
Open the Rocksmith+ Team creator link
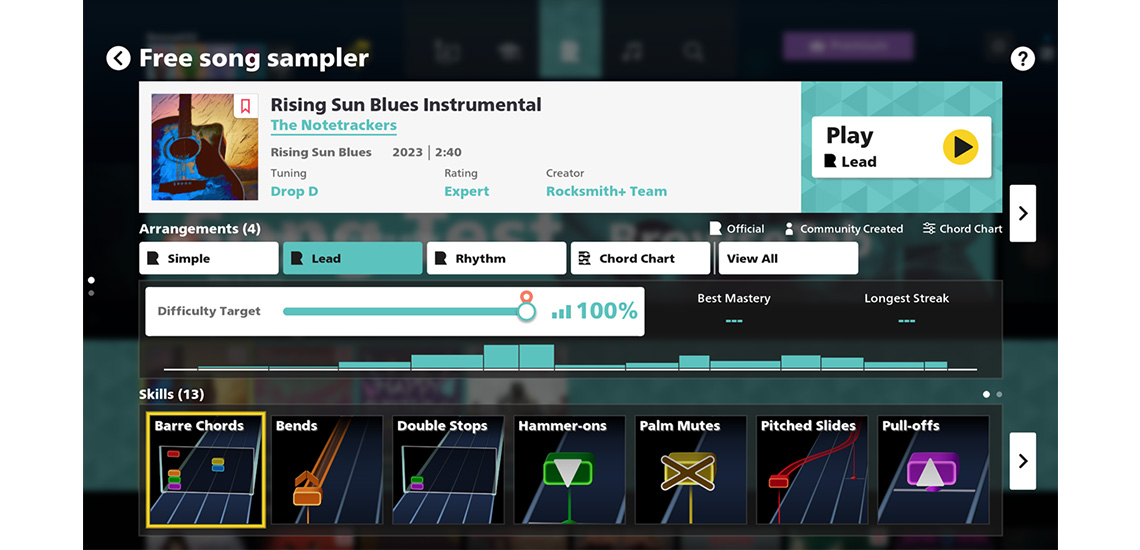point(606,191)
